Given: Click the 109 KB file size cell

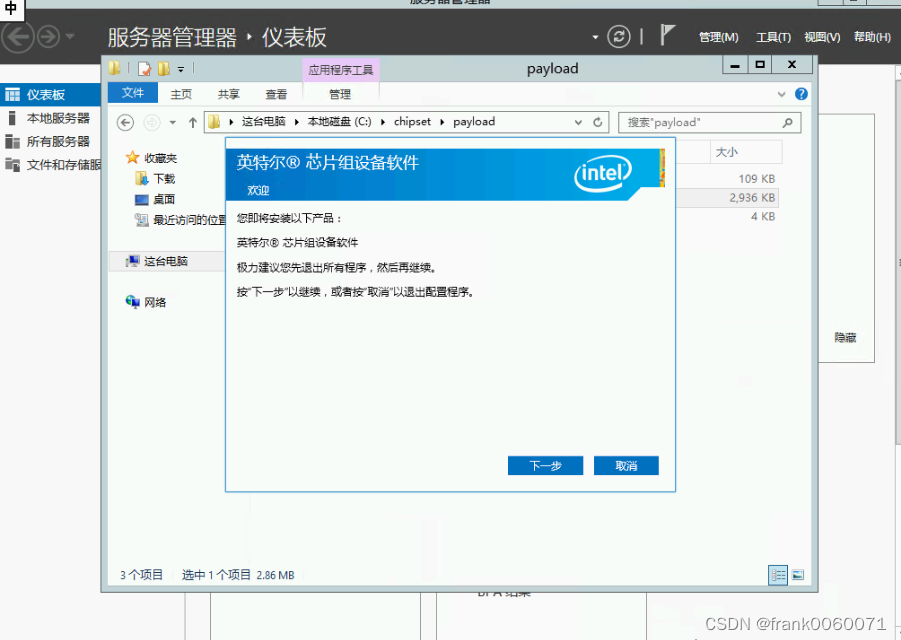Looking at the screenshot, I should point(756,179).
